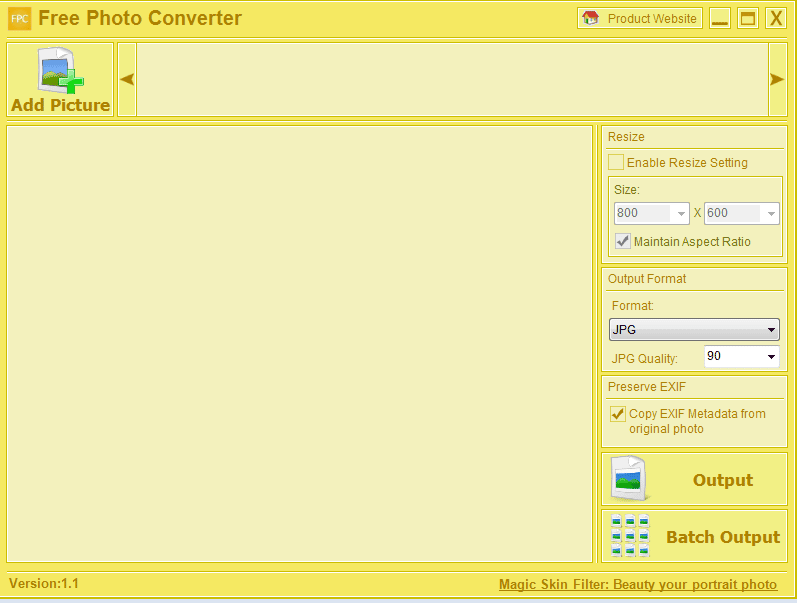Click the left thumbnail strip arrow
Viewport: 797px width, 603px height.
point(127,79)
